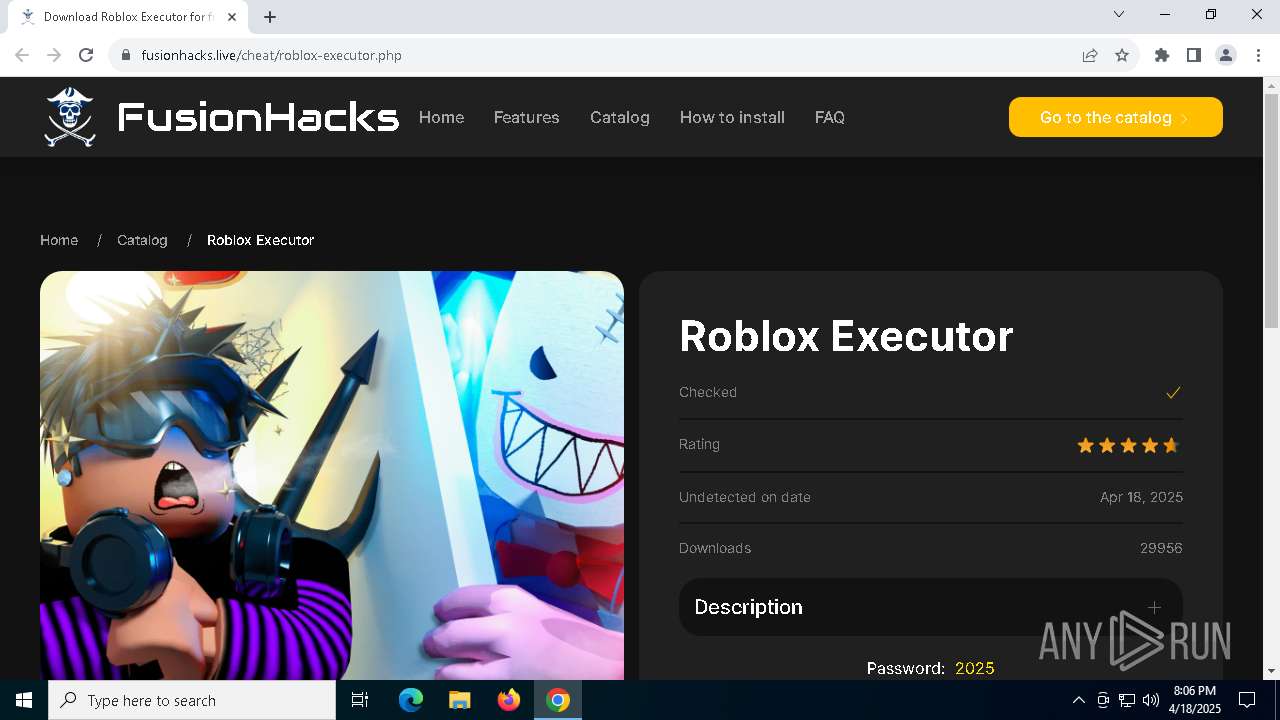Image resolution: width=1280 pixels, height=720 pixels.
Task: Reload the page
Action: (x=86, y=55)
